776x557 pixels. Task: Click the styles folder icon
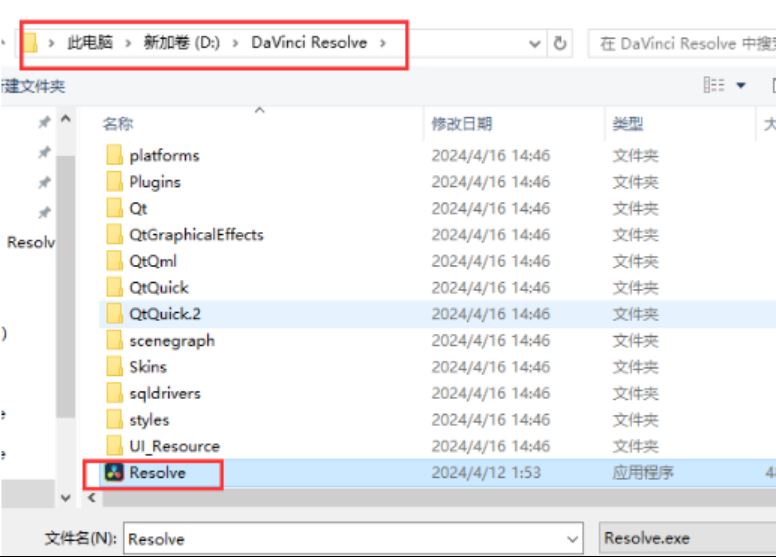pyautogui.click(x=114, y=419)
